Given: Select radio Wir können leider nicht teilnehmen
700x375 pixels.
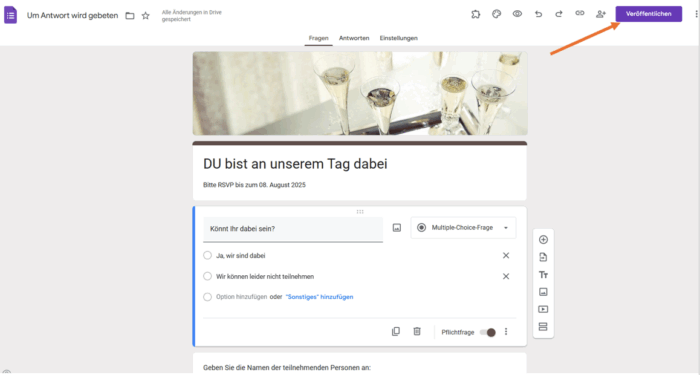Looking at the screenshot, I should [207, 276].
